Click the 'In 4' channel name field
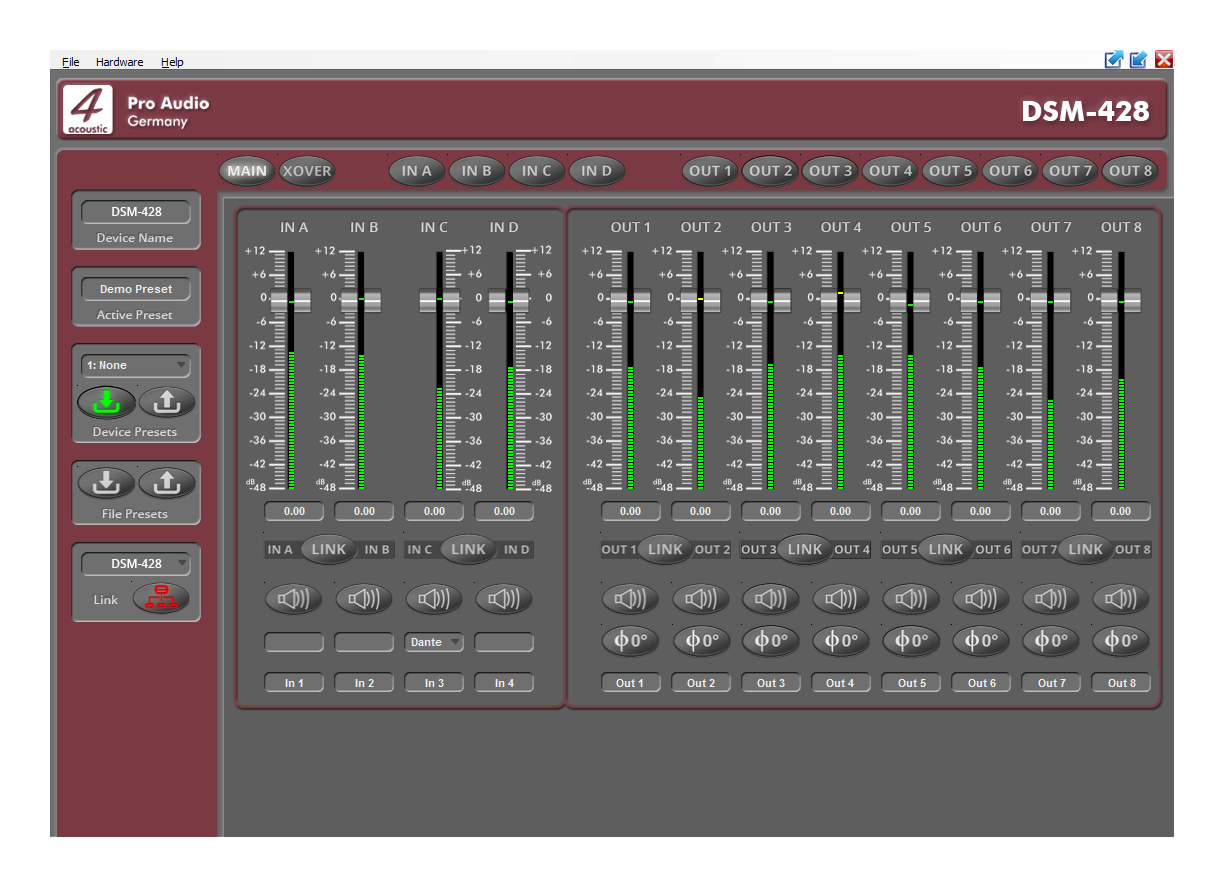Image resolution: width=1225 pixels, height=888 pixels. pos(504,683)
